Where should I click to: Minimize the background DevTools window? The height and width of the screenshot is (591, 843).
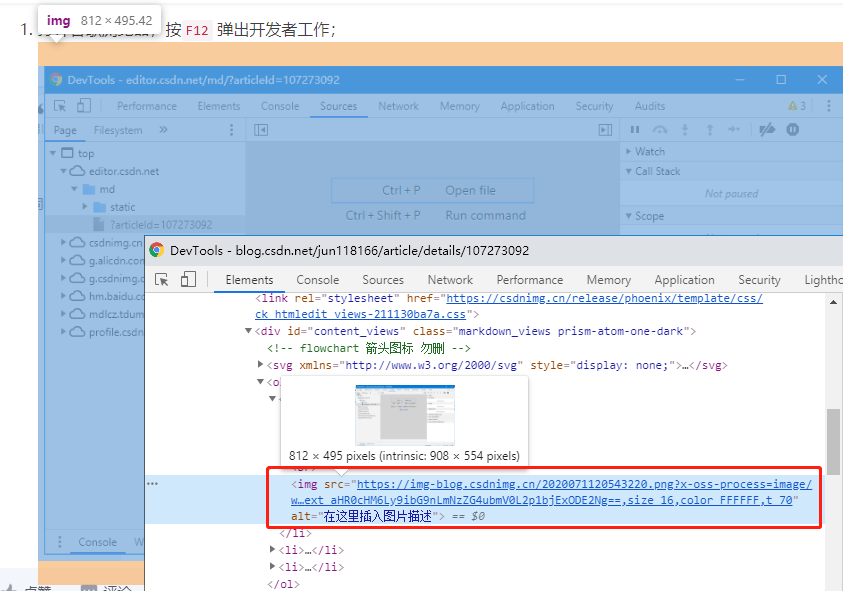pyautogui.click(x=740, y=80)
